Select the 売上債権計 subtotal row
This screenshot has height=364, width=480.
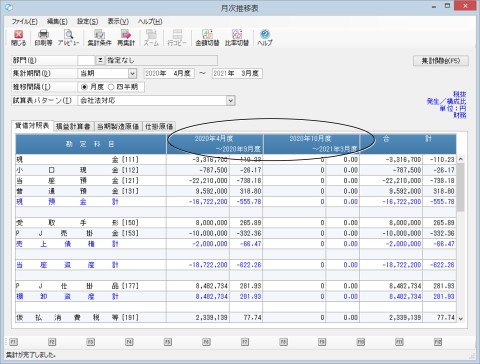(x=236, y=244)
